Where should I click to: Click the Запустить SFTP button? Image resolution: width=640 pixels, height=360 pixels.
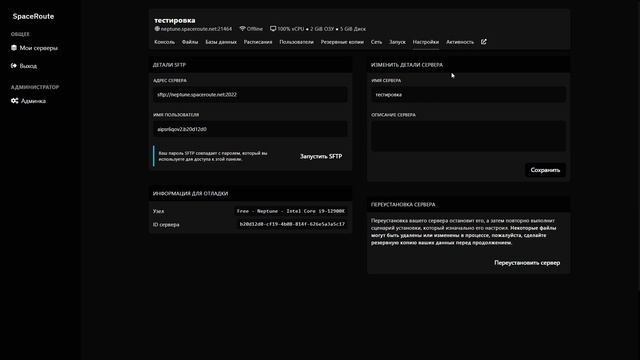[321, 156]
